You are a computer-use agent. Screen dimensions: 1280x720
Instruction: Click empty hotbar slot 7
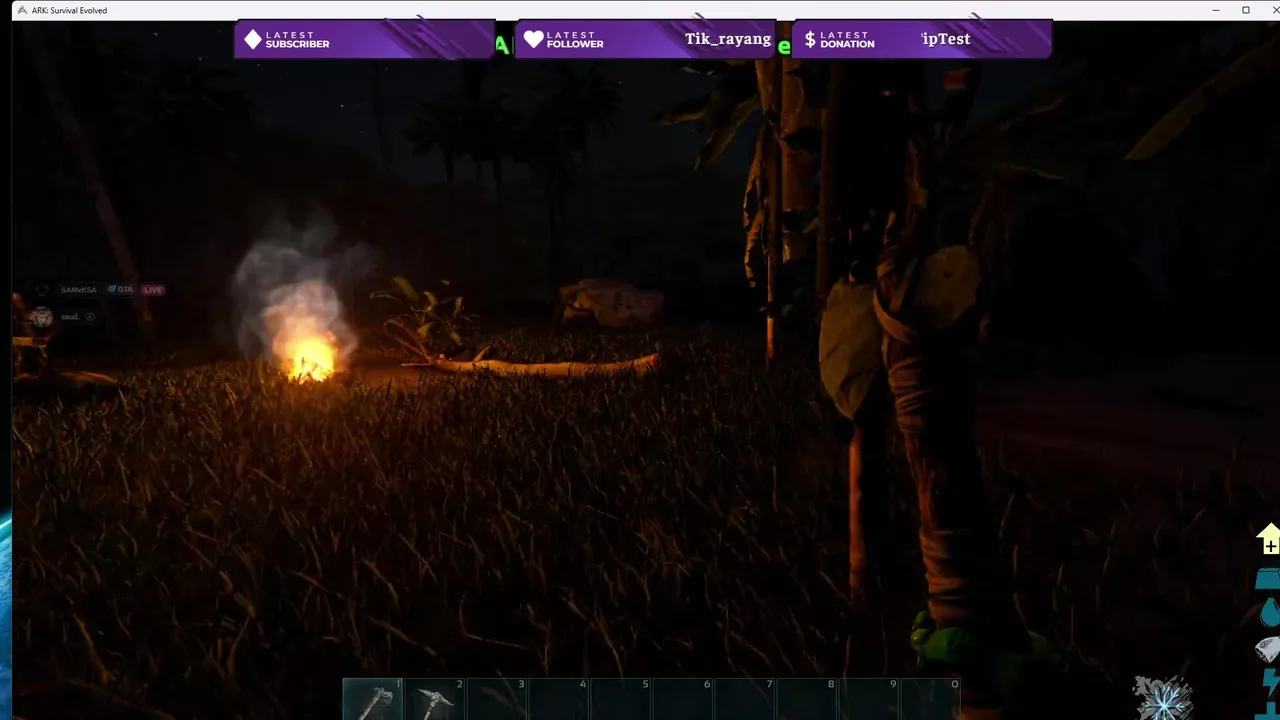pyautogui.click(x=744, y=699)
